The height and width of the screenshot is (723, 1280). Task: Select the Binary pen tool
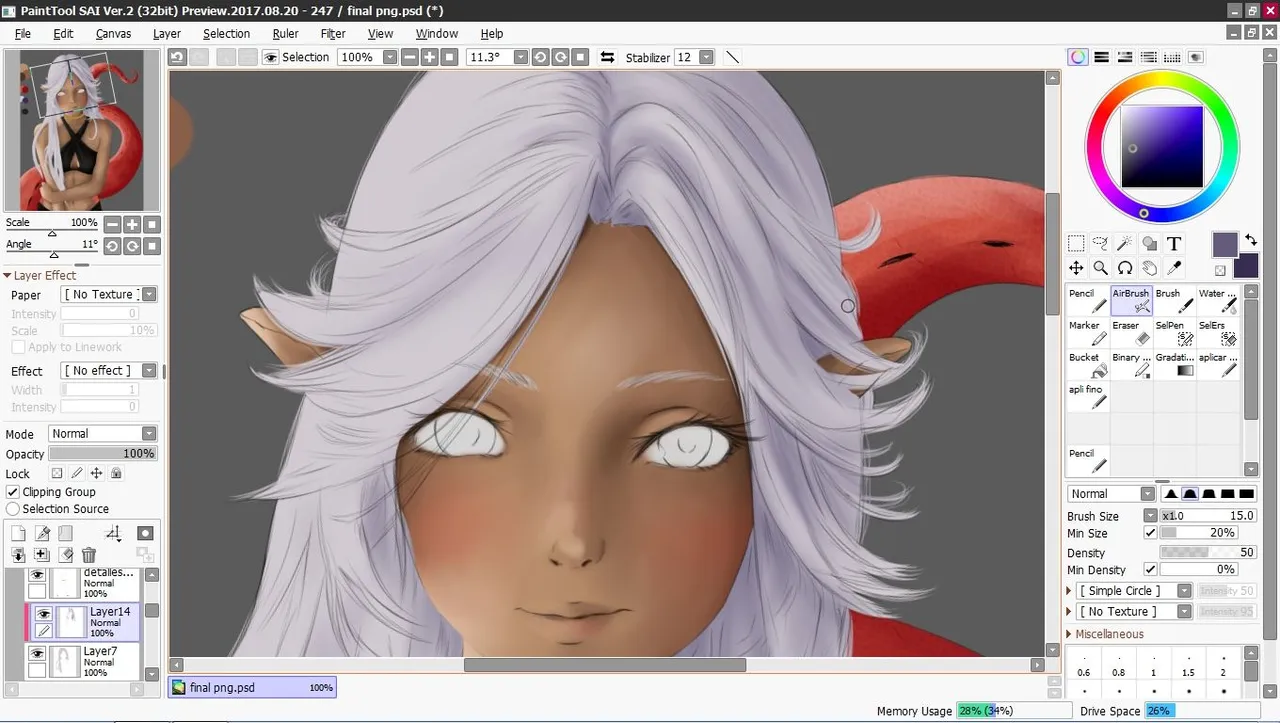click(1131, 365)
